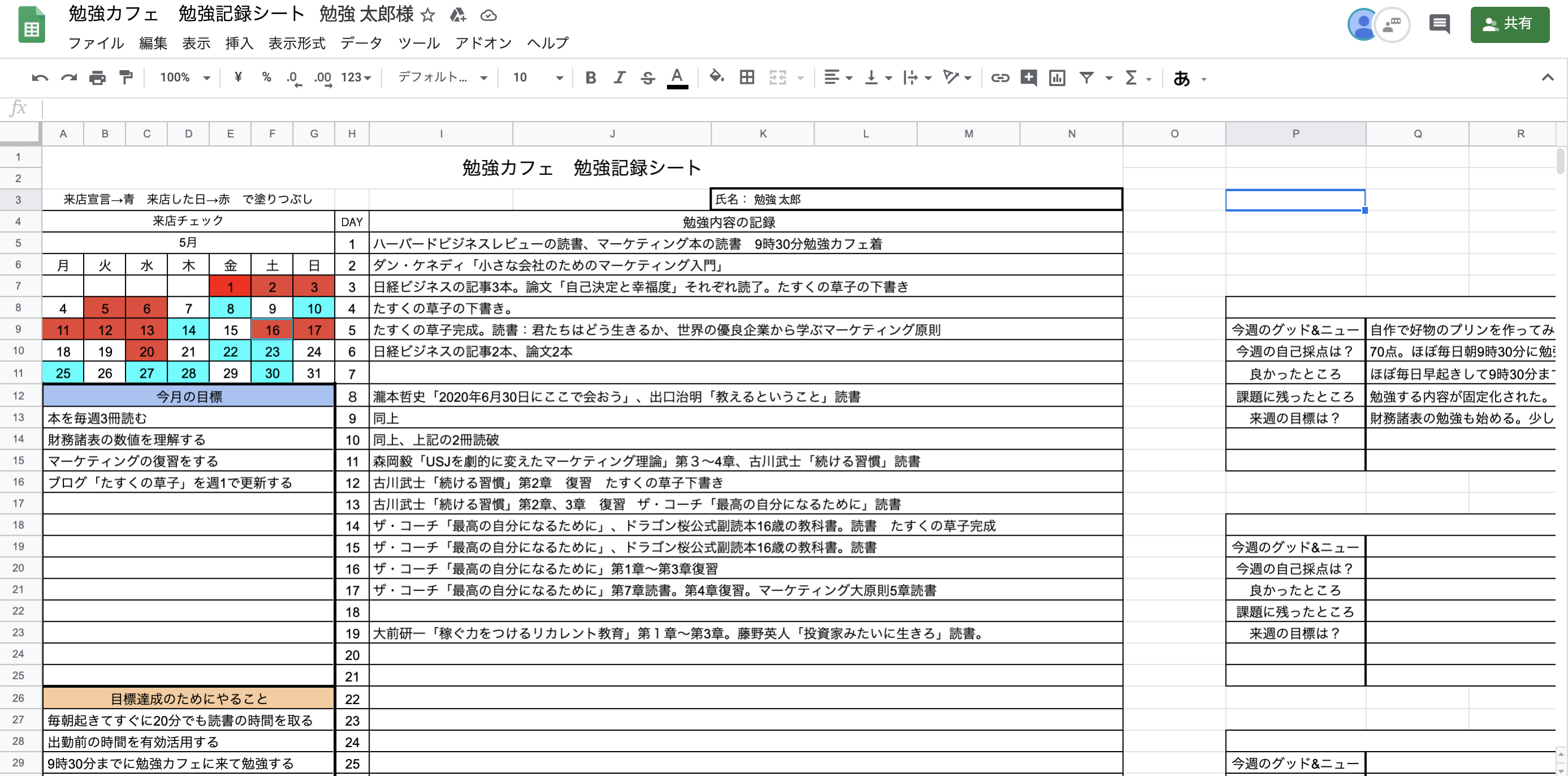
Task: Click the green 共有 share button
Action: [x=1510, y=24]
